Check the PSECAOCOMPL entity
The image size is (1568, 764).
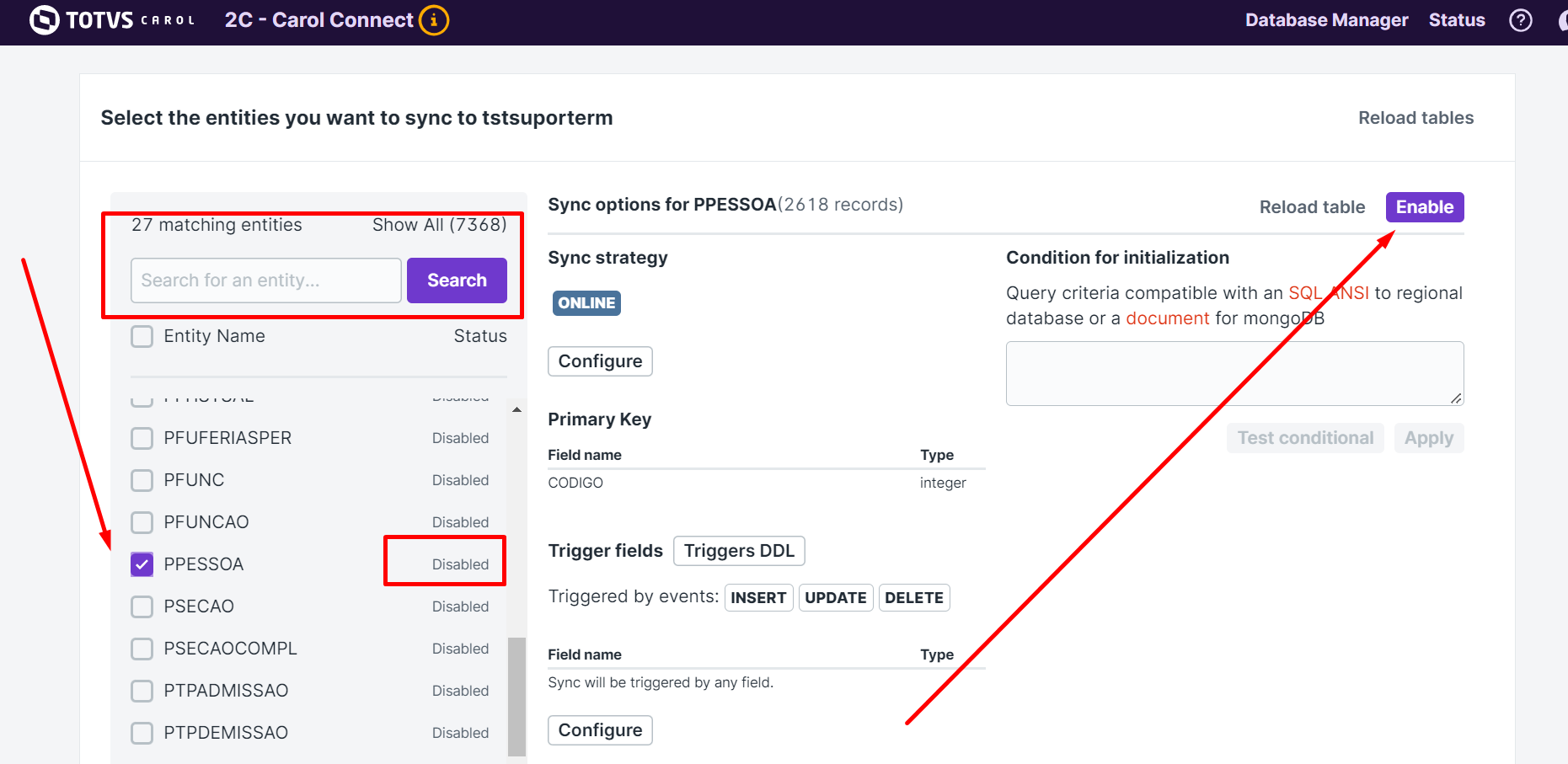[142, 649]
